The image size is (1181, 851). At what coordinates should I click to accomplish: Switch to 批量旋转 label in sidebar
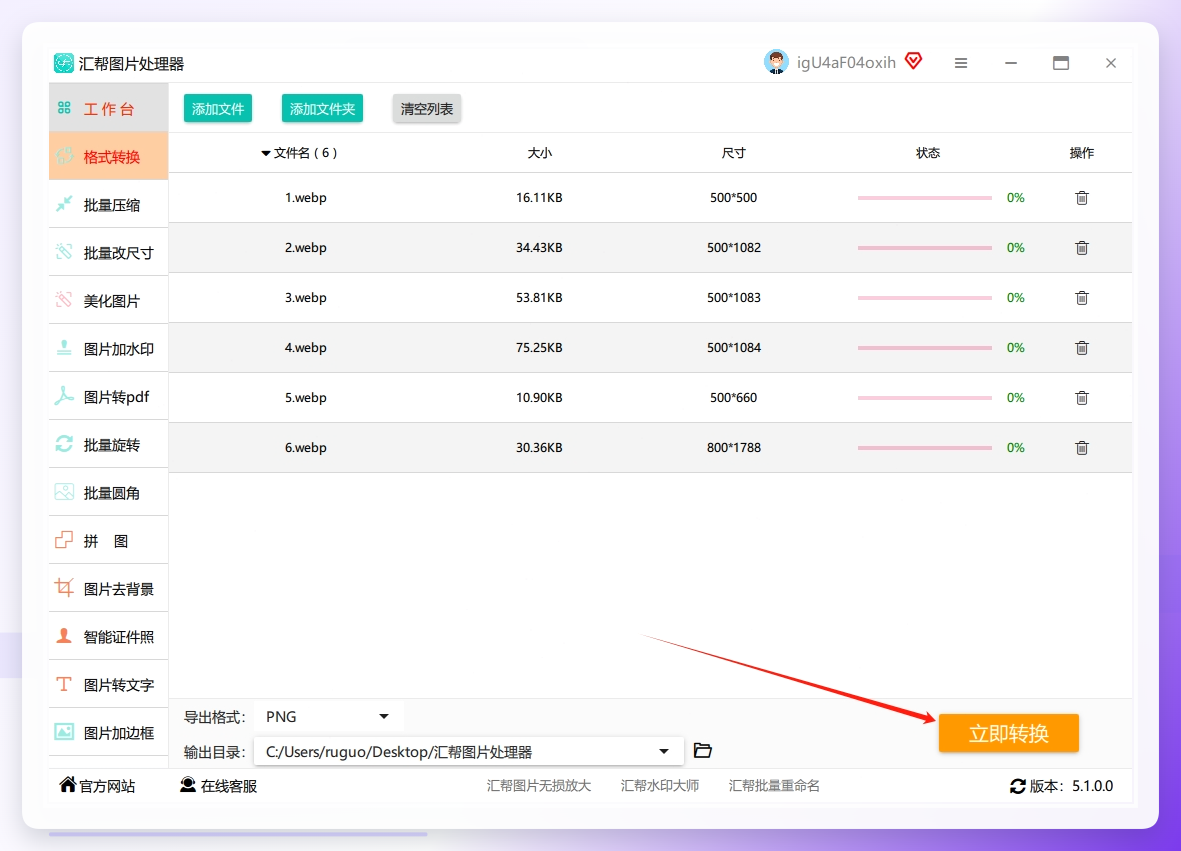coord(111,445)
